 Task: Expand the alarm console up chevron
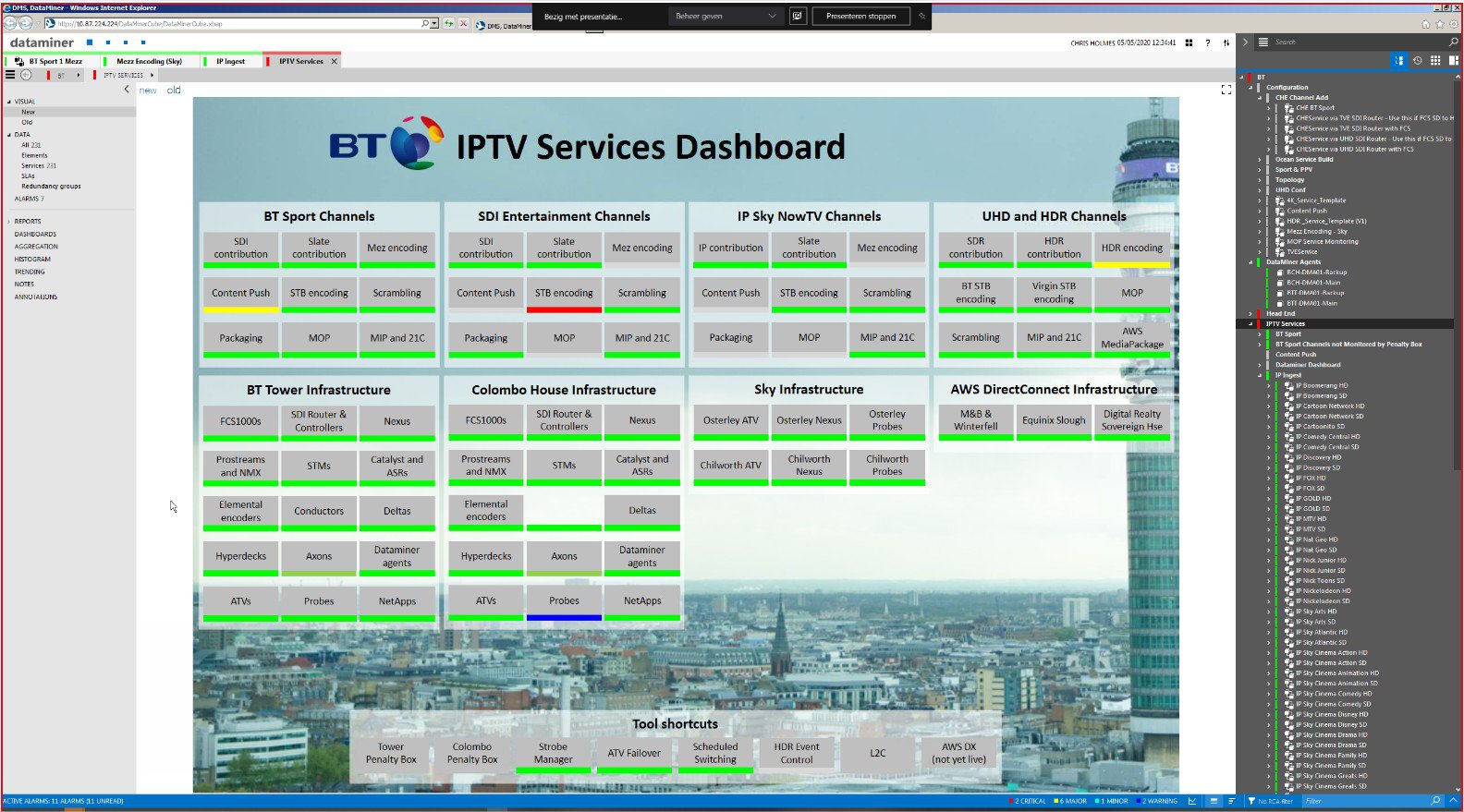click(1453, 801)
